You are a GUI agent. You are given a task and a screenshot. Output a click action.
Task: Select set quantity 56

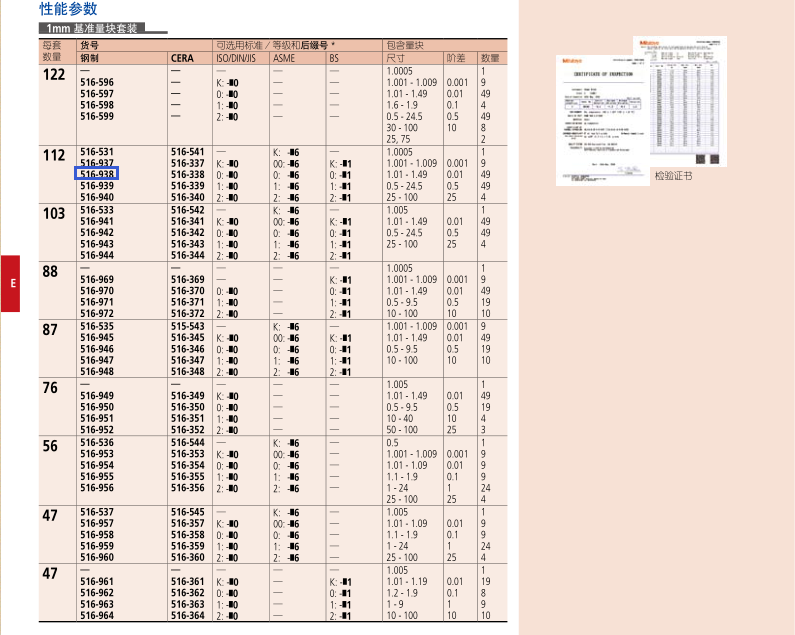point(50,446)
